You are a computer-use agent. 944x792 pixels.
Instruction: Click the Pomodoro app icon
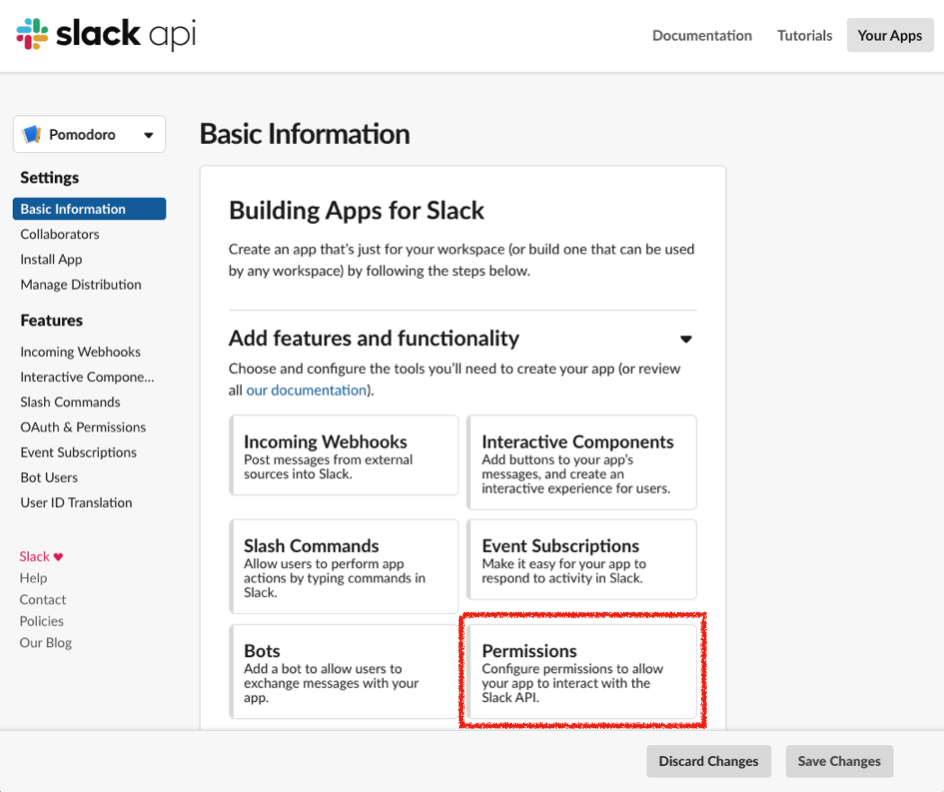pyautogui.click(x=33, y=135)
